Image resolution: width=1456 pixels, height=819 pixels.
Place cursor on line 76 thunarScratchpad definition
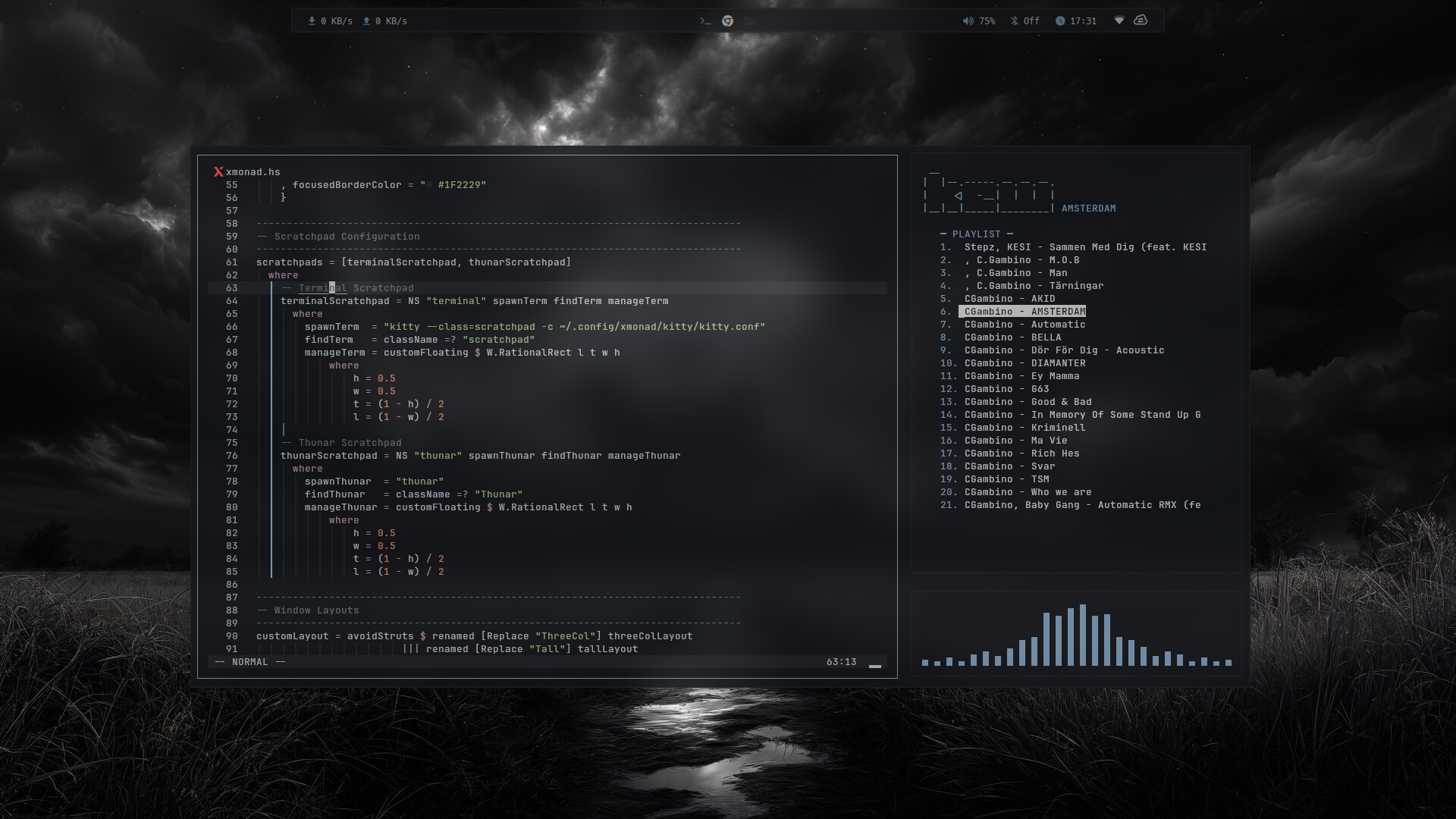tap(328, 456)
